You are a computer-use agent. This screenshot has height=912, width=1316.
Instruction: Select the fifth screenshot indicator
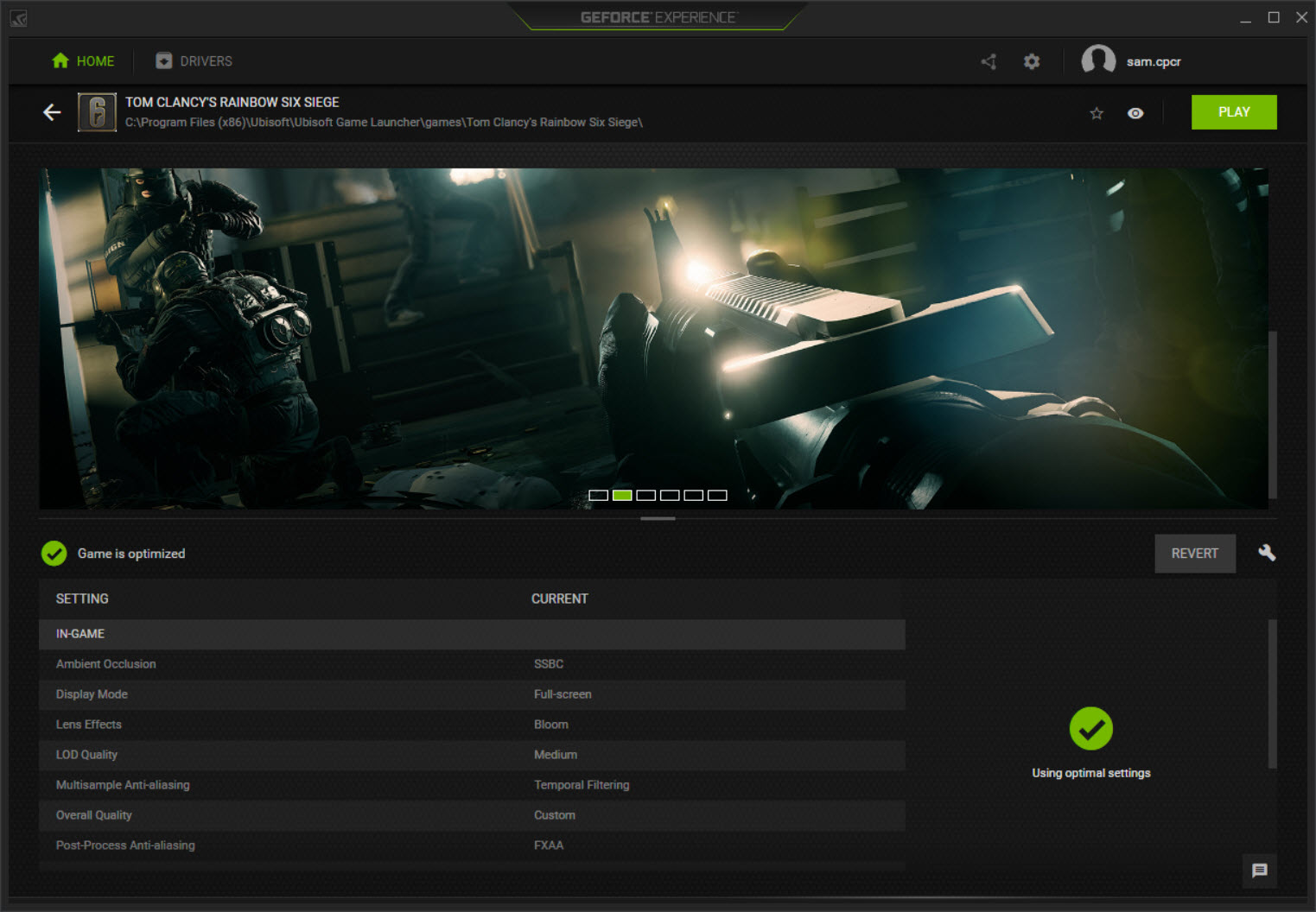(x=693, y=496)
